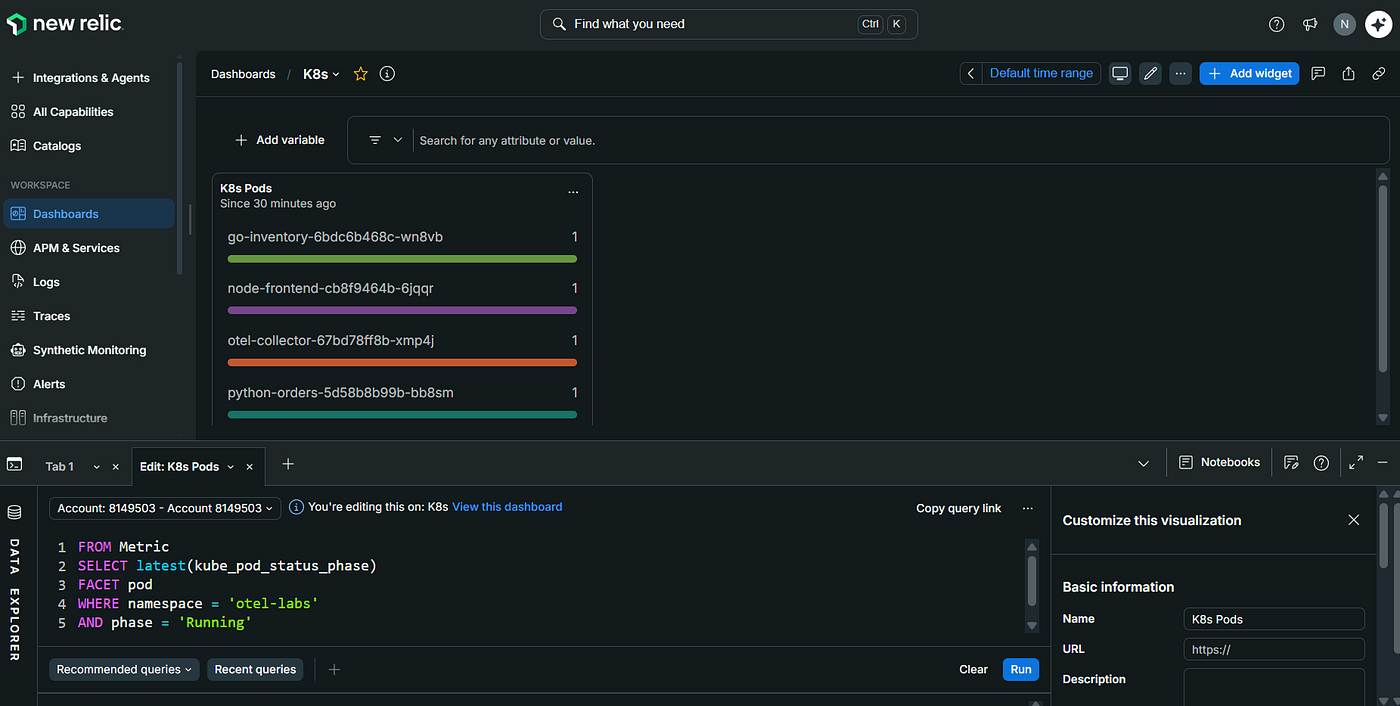
Task: Open Data Explorer database icon
Action: [x=14, y=512]
